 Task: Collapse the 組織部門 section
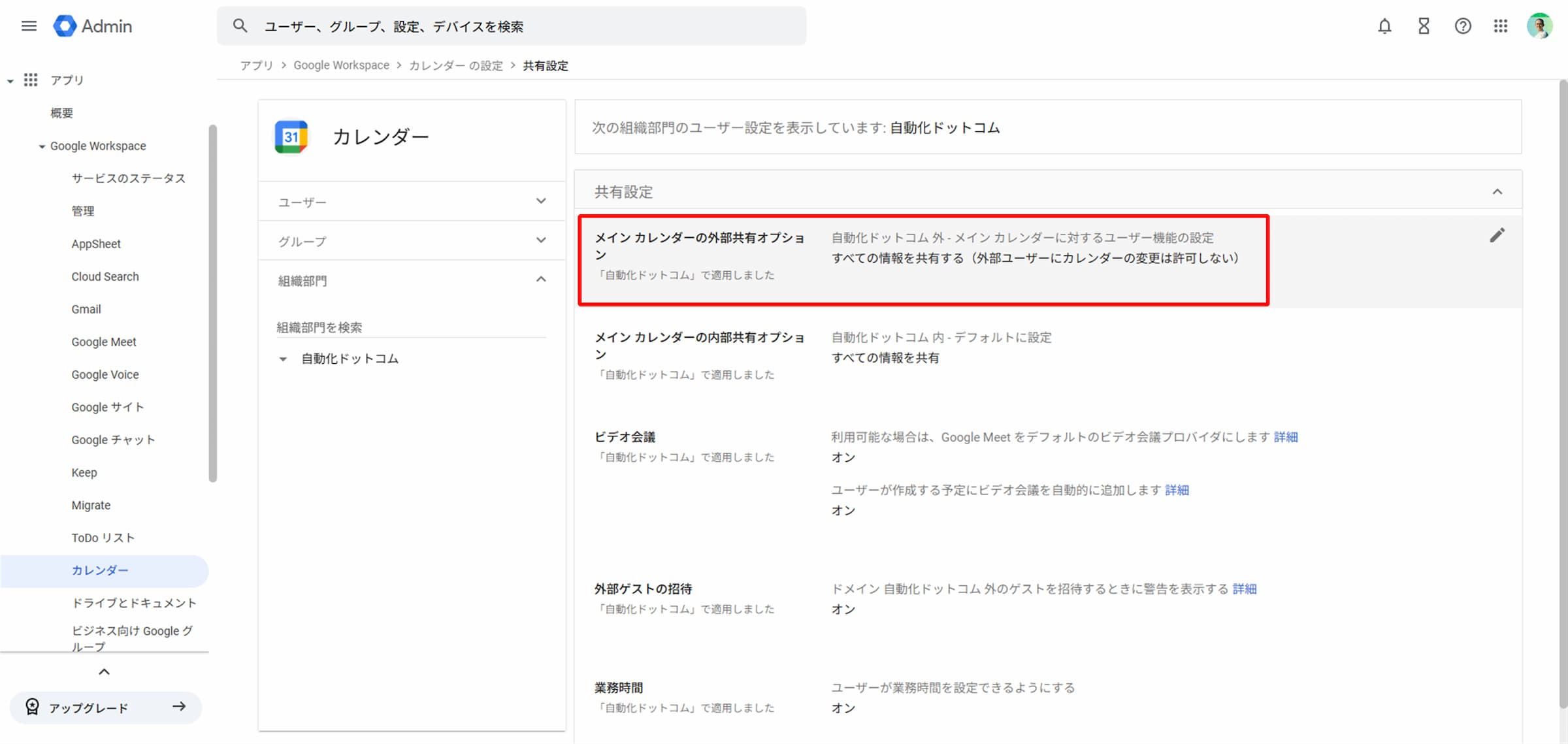click(541, 280)
